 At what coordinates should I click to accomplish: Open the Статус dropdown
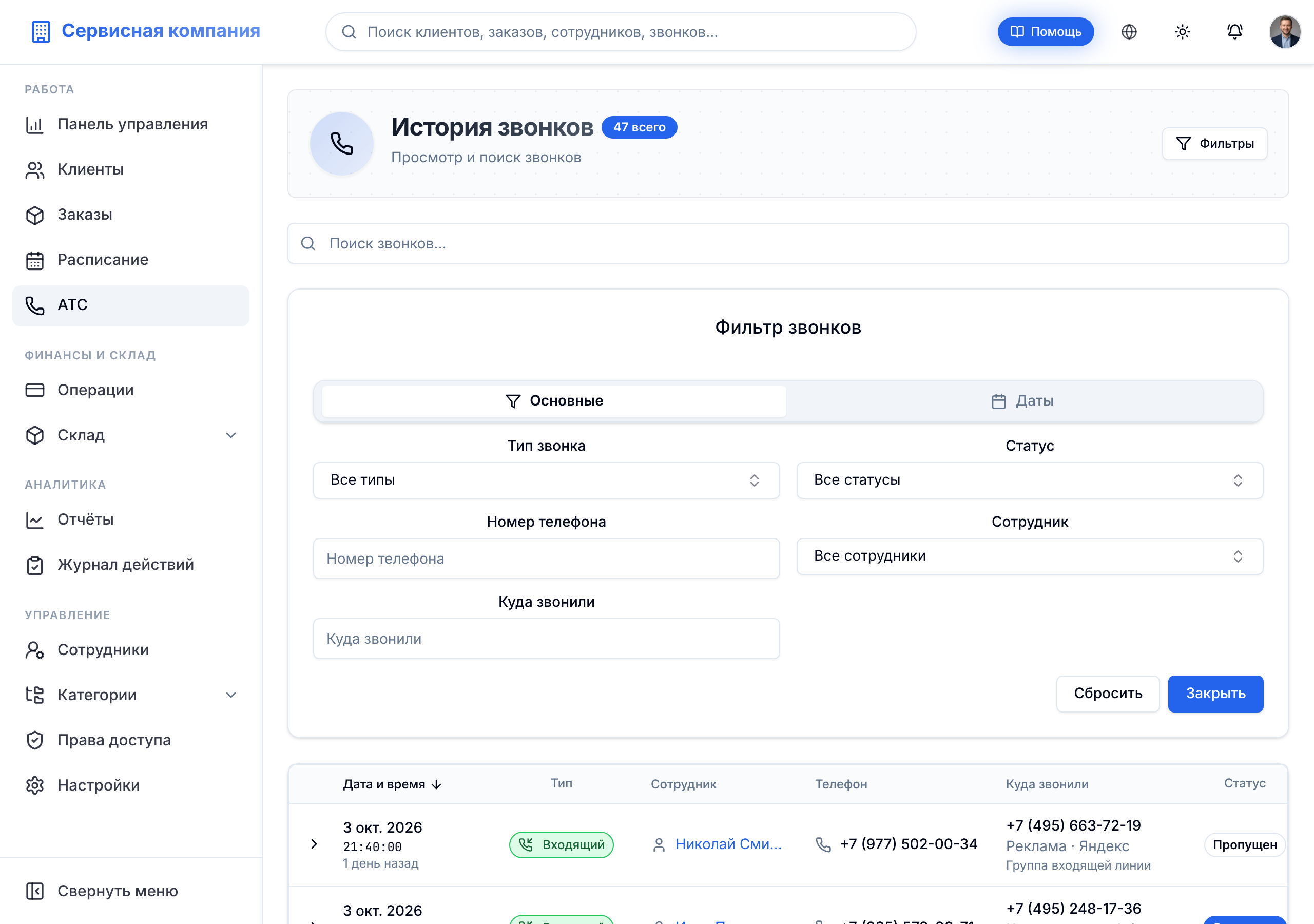point(1029,480)
